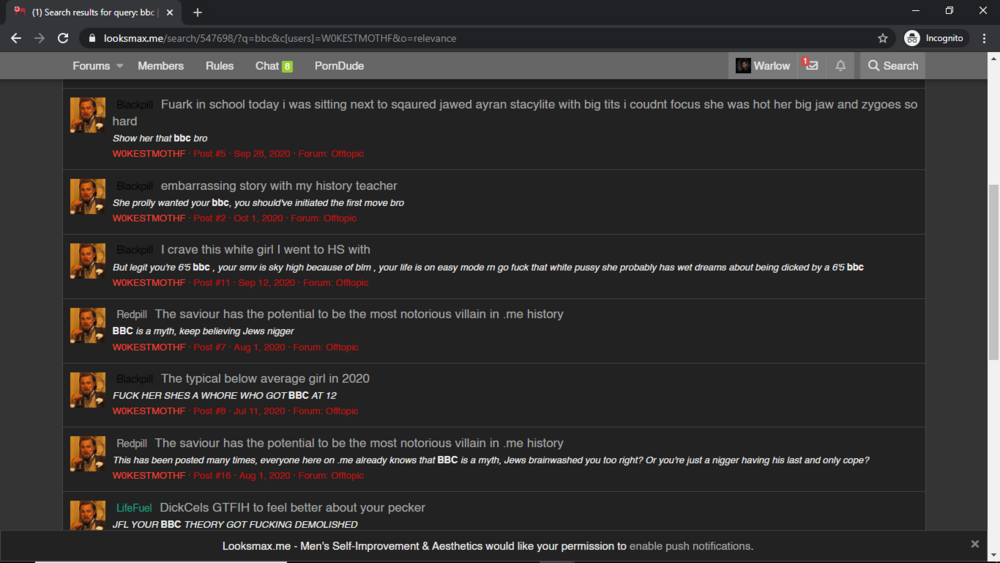Open 'Fuark in school today' thread title
Viewport: 1000px width, 563px height.
click(515, 112)
